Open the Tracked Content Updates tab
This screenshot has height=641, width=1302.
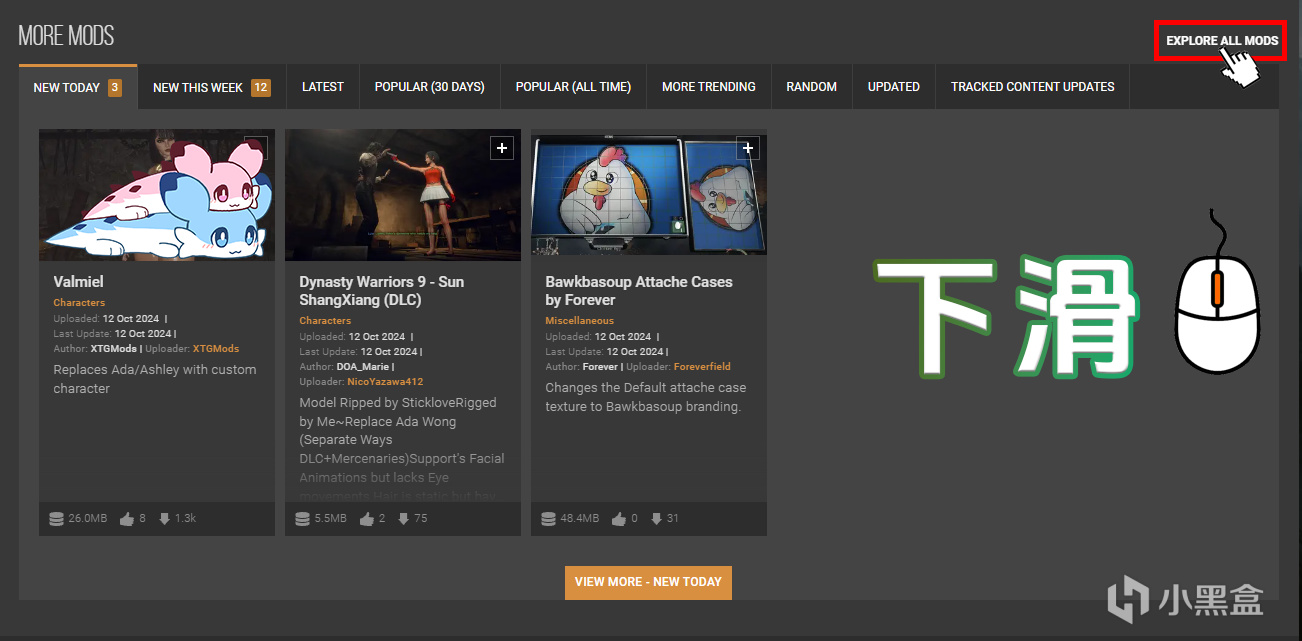click(x=1033, y=87)
